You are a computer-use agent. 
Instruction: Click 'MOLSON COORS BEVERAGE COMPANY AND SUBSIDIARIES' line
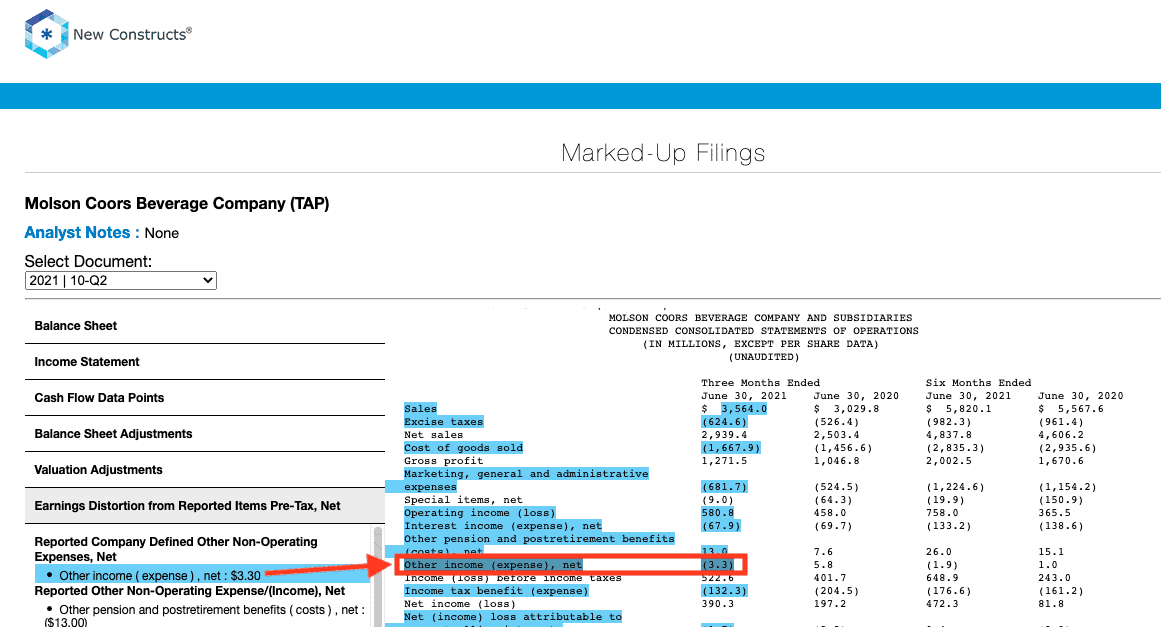pyautogui.click(x=760, y=318)
